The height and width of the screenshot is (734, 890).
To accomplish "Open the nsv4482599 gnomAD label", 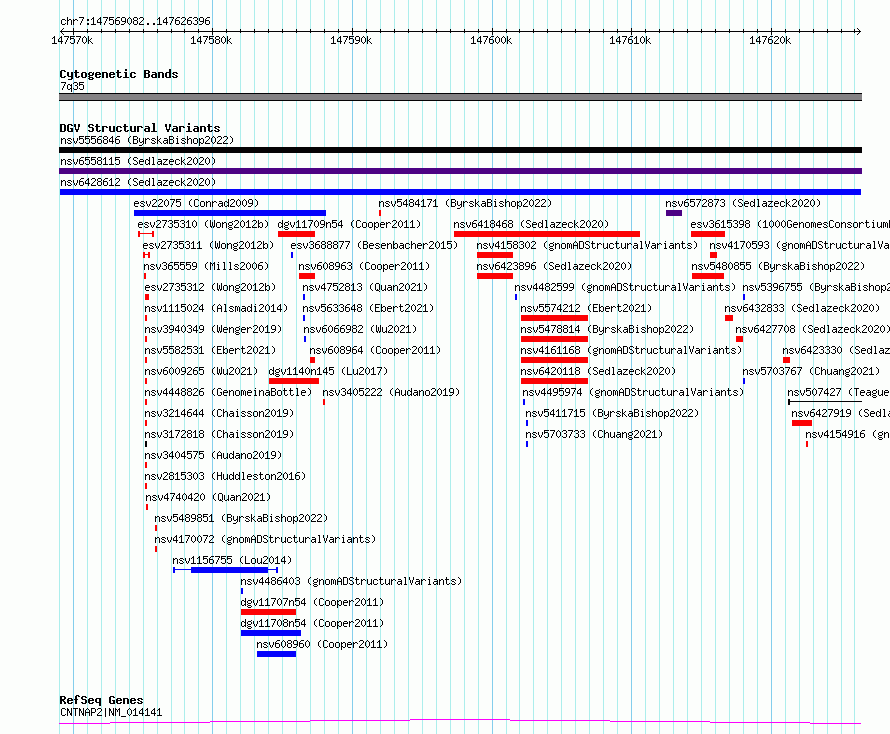I will click(x=625, y=287).
